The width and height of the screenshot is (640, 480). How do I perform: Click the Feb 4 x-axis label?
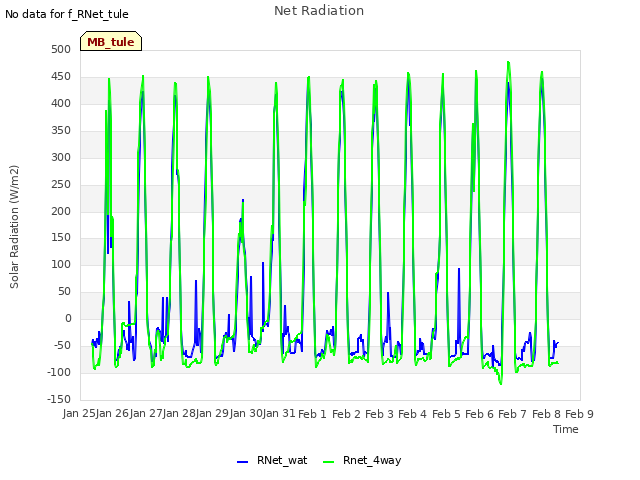(412, 414)
